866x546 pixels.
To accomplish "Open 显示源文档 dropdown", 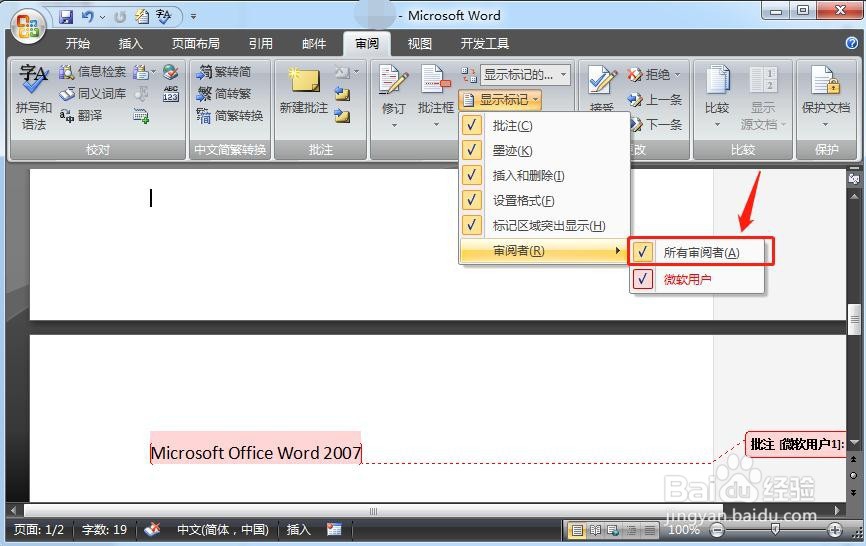I will [763, 97].
